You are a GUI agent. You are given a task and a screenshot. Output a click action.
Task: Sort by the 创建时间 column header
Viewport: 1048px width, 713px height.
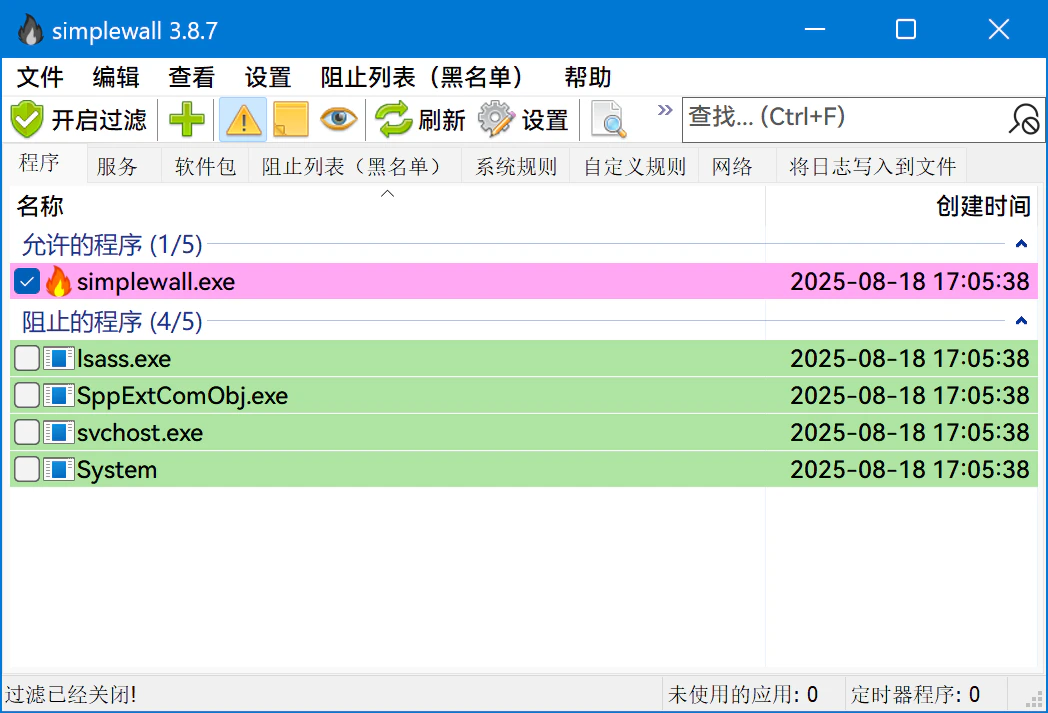(902, 206)
